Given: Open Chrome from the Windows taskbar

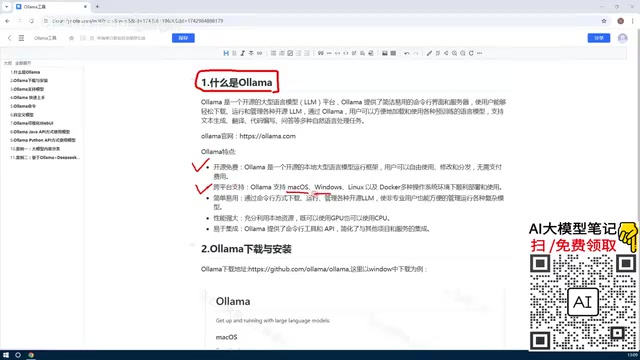Looking at the screenshot, I should tap(31, 355).
